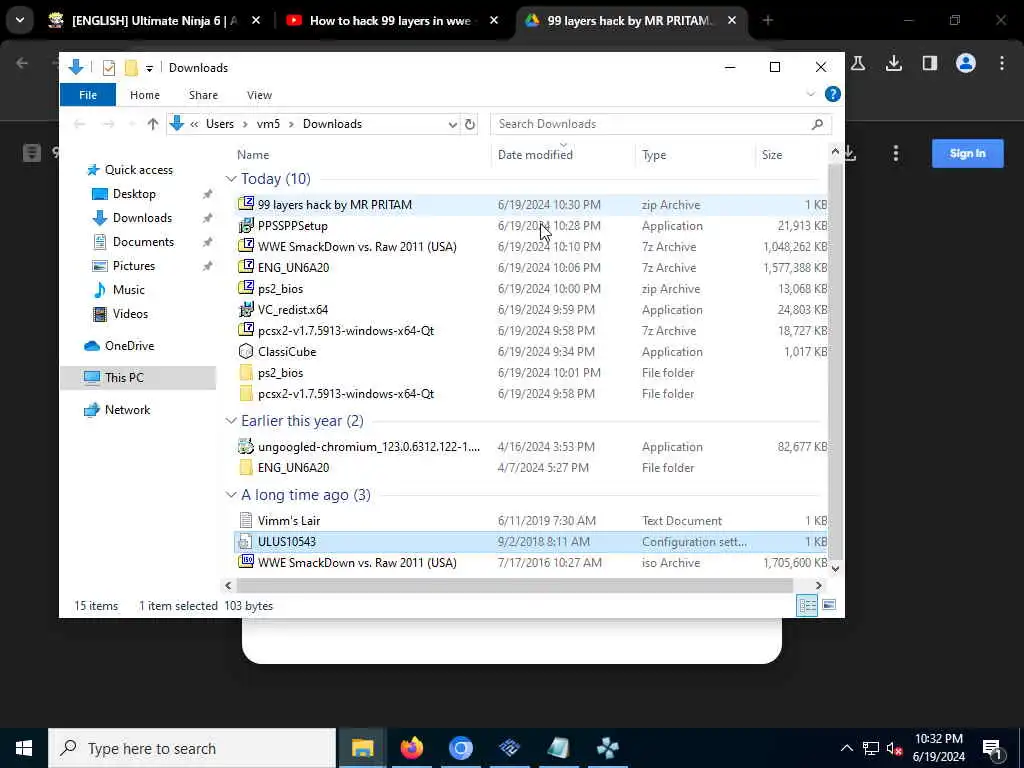Click Type here to search box

point(192,748)
